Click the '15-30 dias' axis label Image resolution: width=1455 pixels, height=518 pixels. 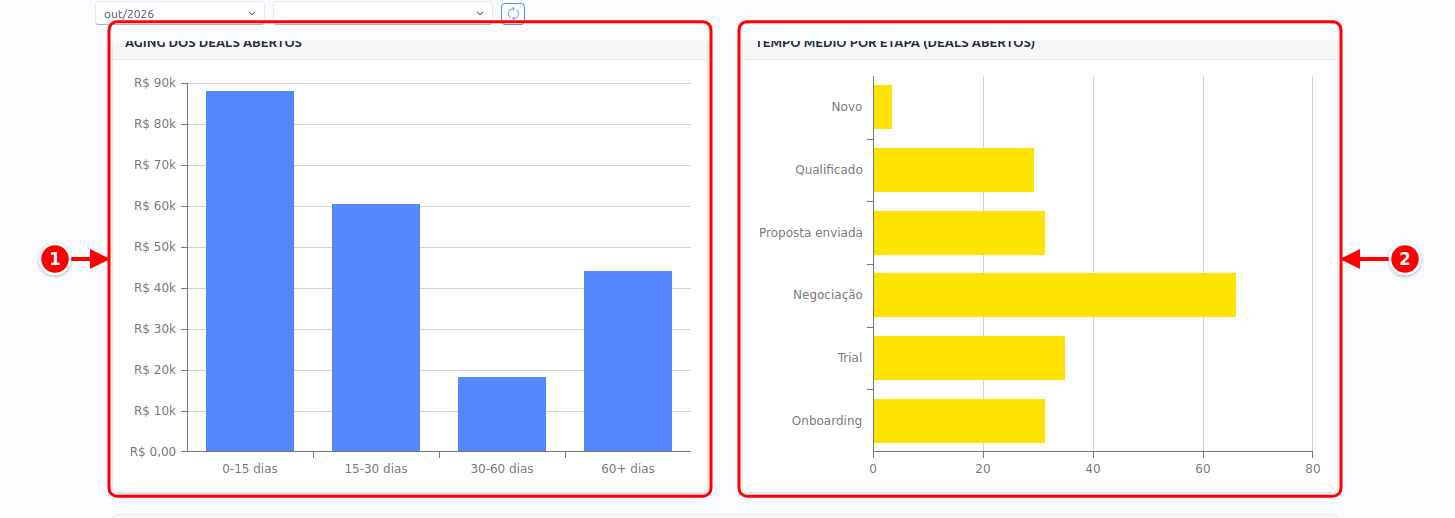(x=376, y=468)
